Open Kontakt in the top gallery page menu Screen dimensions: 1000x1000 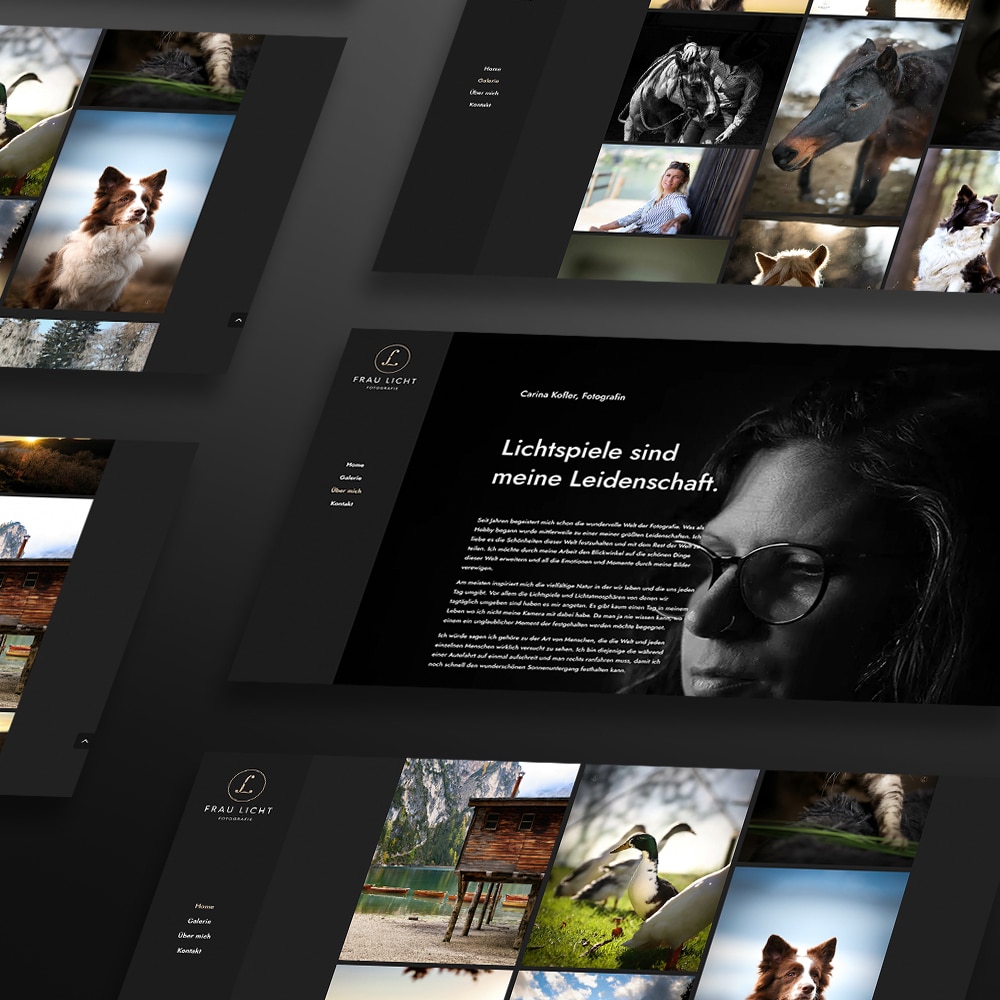point(481,104)
